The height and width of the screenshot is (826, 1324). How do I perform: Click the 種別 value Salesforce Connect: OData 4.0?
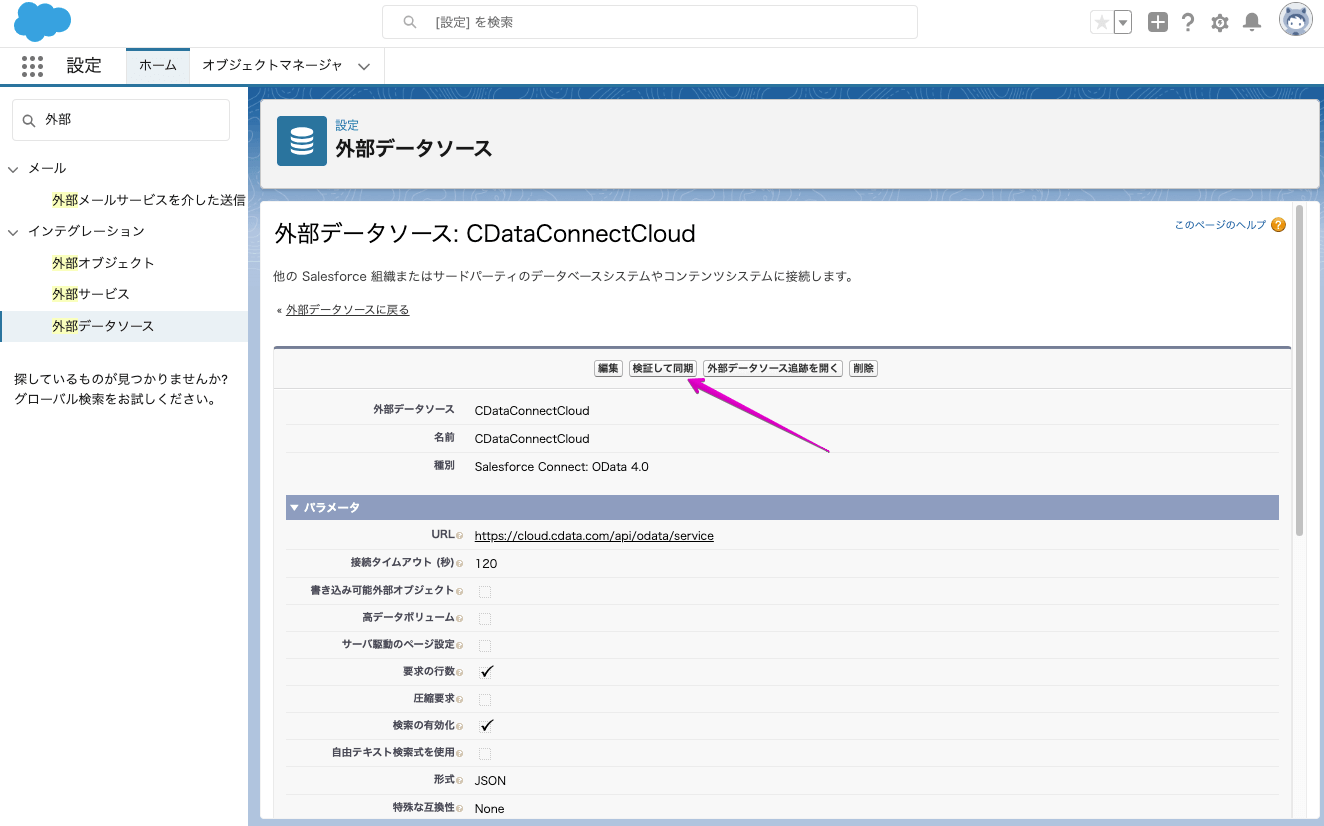tap(562, 467)
